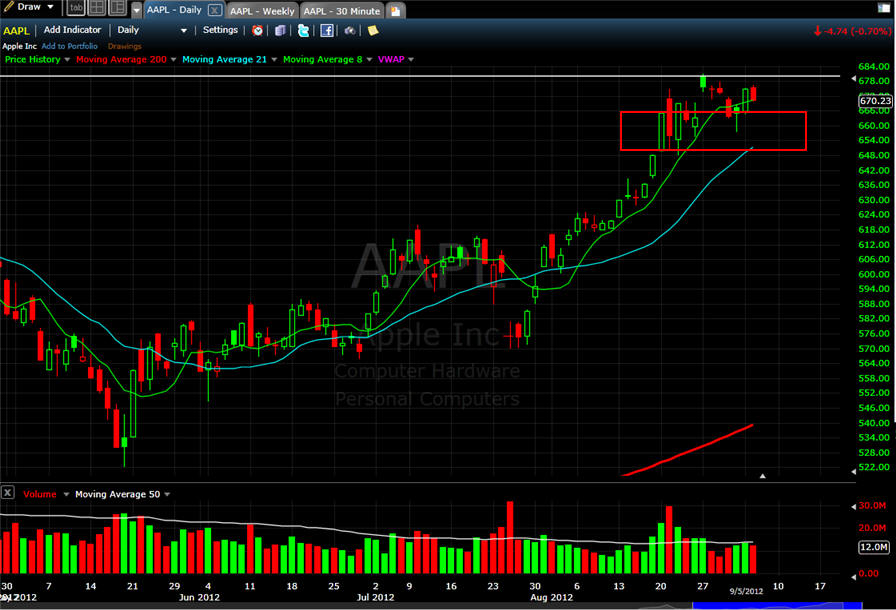Click the small window icon at top right
896x610 pixels.
[x=884, y=8]
